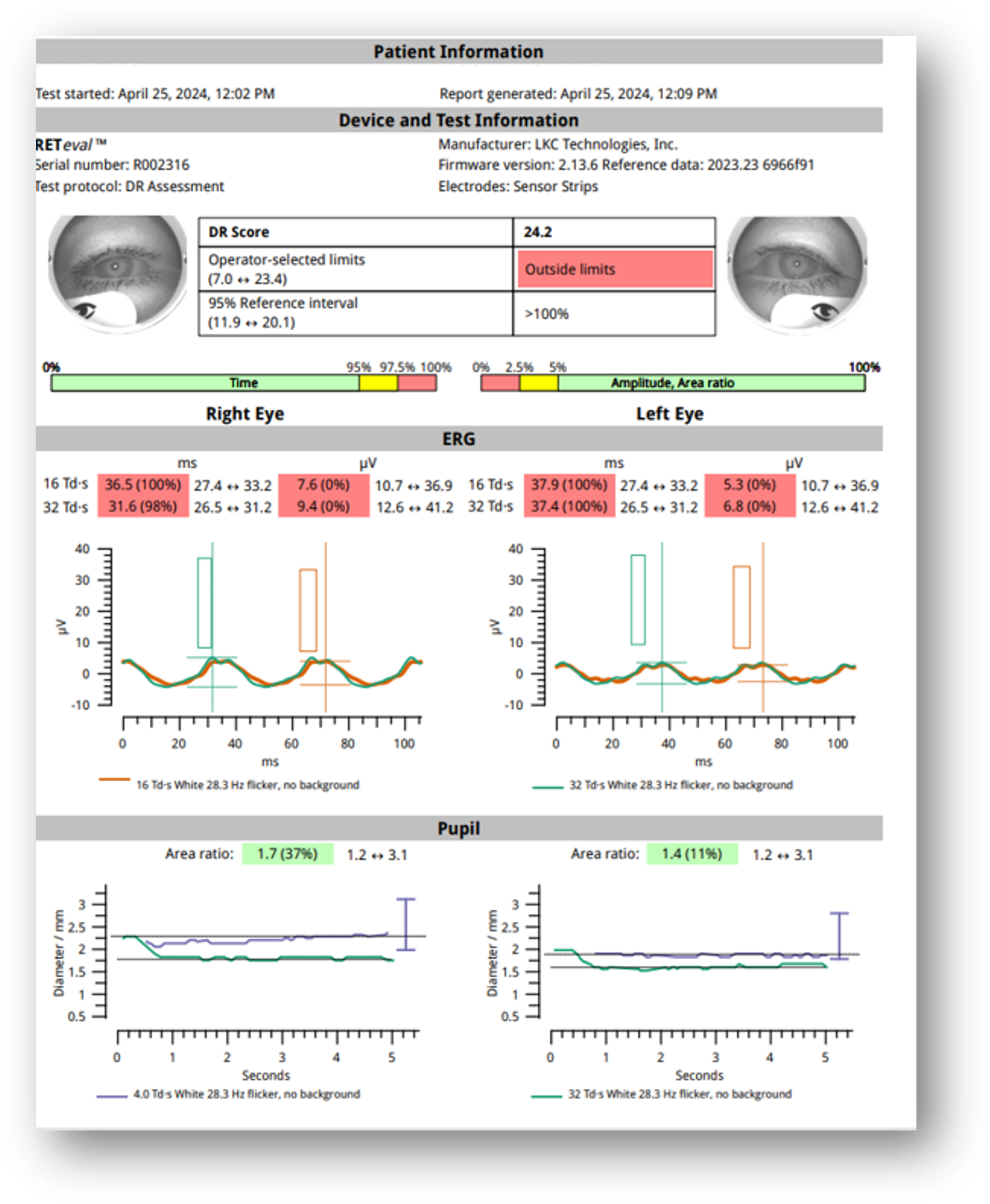The width and height of the screenshot is (990, 1204).
Task: Select right eye 36.5 (100%) timing cell
Action: (142, 485)
